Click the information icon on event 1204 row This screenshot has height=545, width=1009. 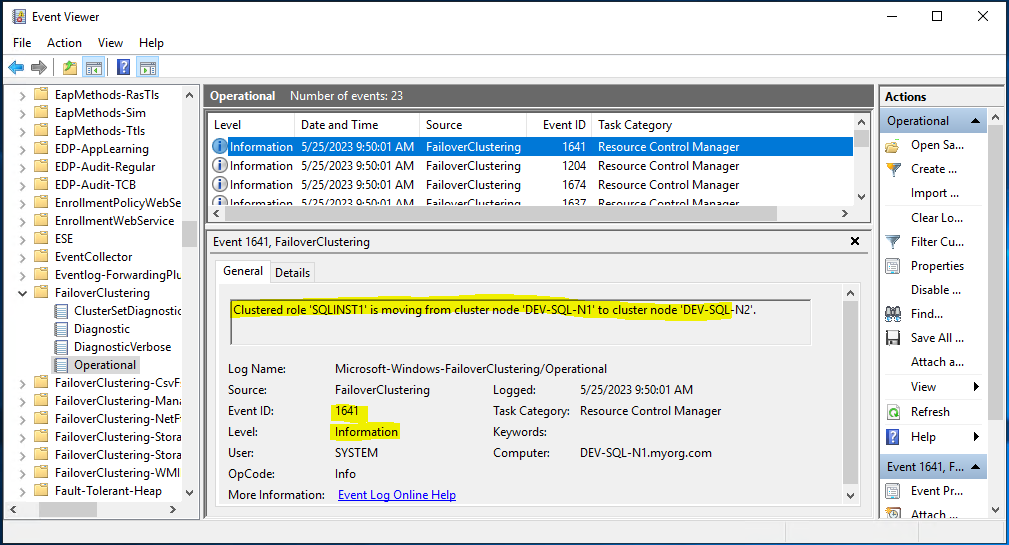coord(219,165)
